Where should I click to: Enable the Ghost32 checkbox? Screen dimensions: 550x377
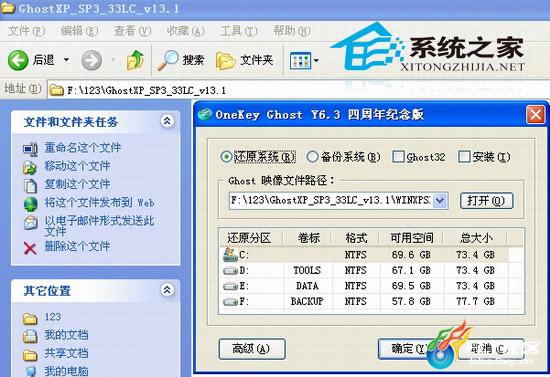[398, 157]
